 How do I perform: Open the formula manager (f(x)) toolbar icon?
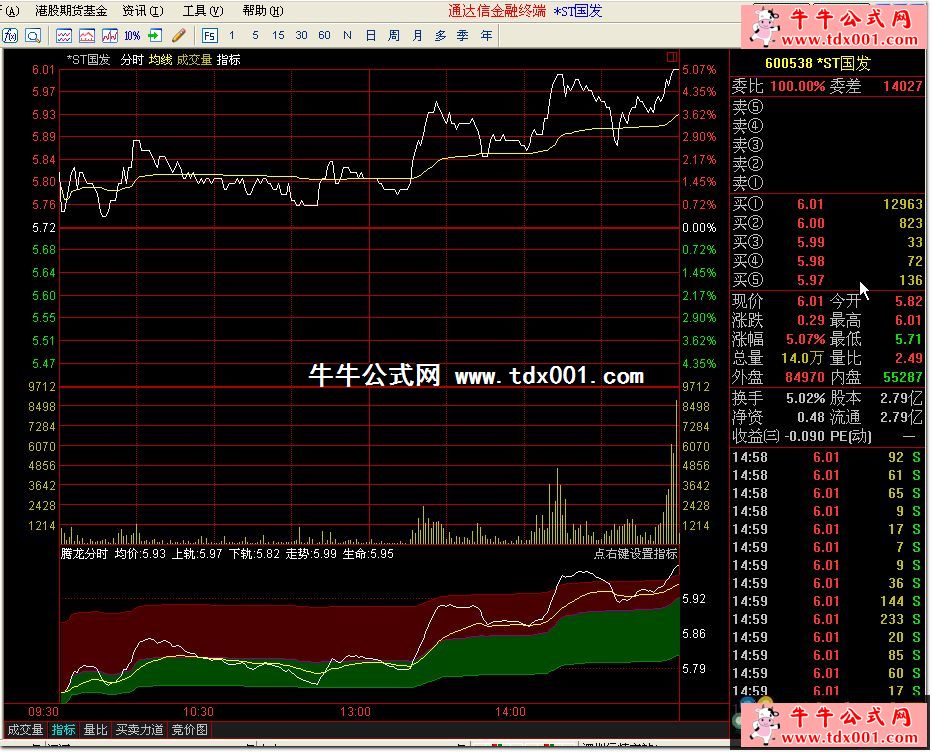(x=10, y=36)
